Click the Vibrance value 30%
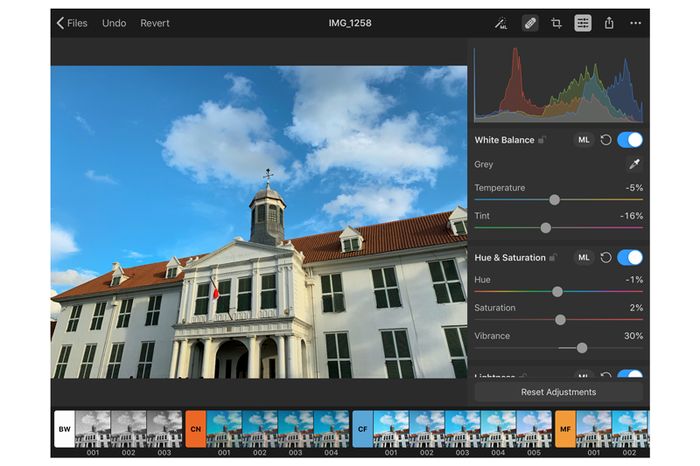700x466 pixels. pos(633,336)
